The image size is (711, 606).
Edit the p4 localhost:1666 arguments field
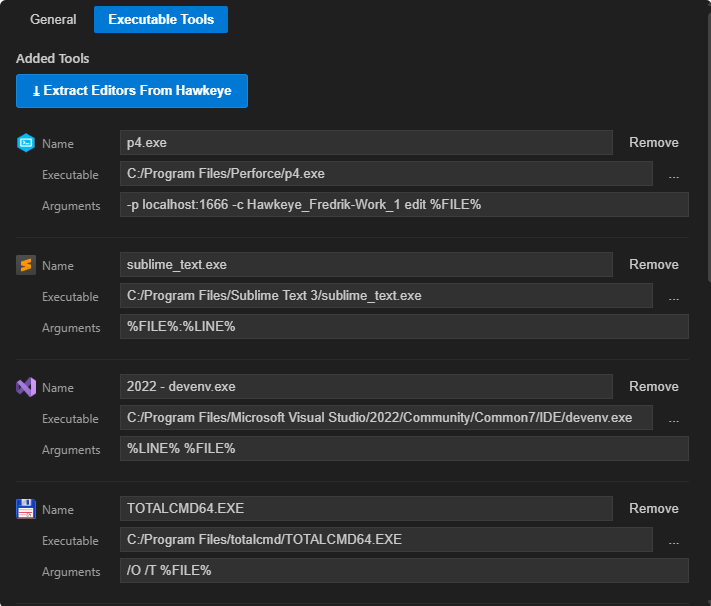point(404,205)
